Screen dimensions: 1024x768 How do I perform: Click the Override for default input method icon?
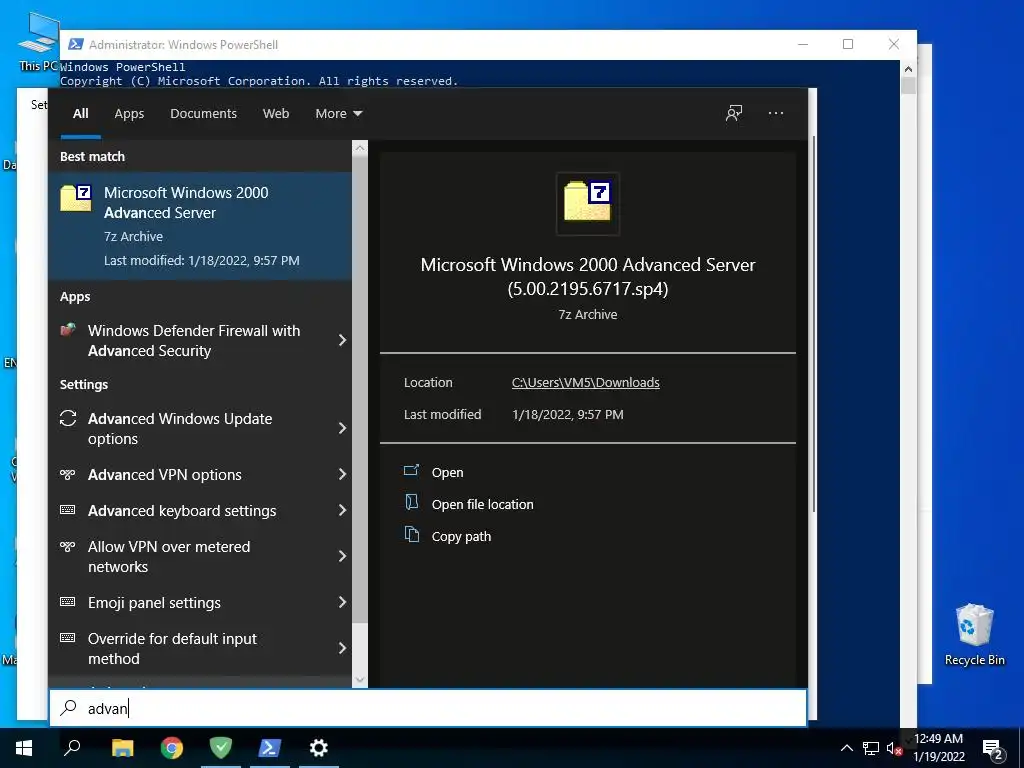tap(67, 637)
